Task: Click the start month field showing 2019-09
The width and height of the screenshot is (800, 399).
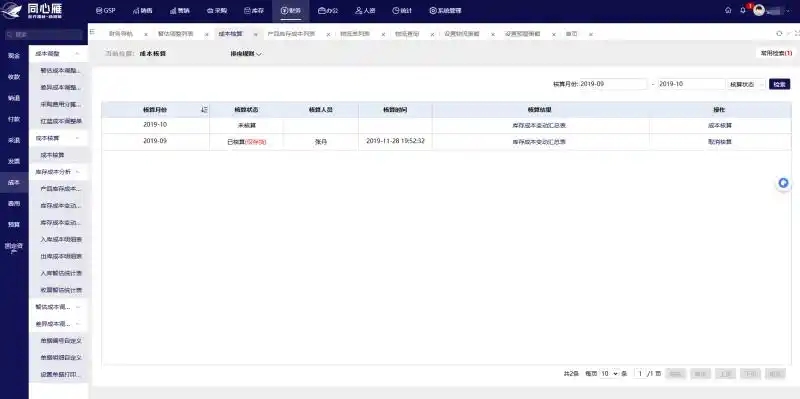Action: [613, 84]
